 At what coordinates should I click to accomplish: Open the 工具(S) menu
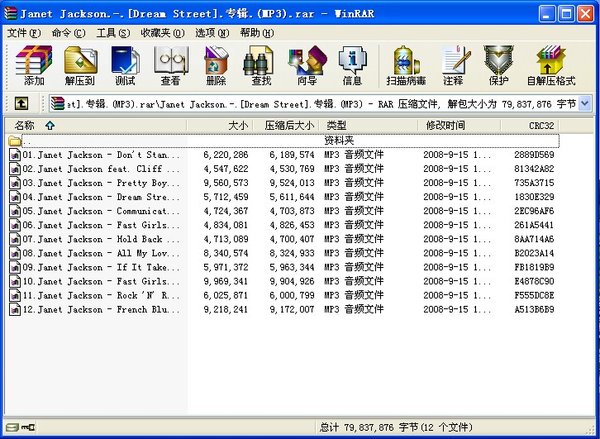tap(113, 33)
